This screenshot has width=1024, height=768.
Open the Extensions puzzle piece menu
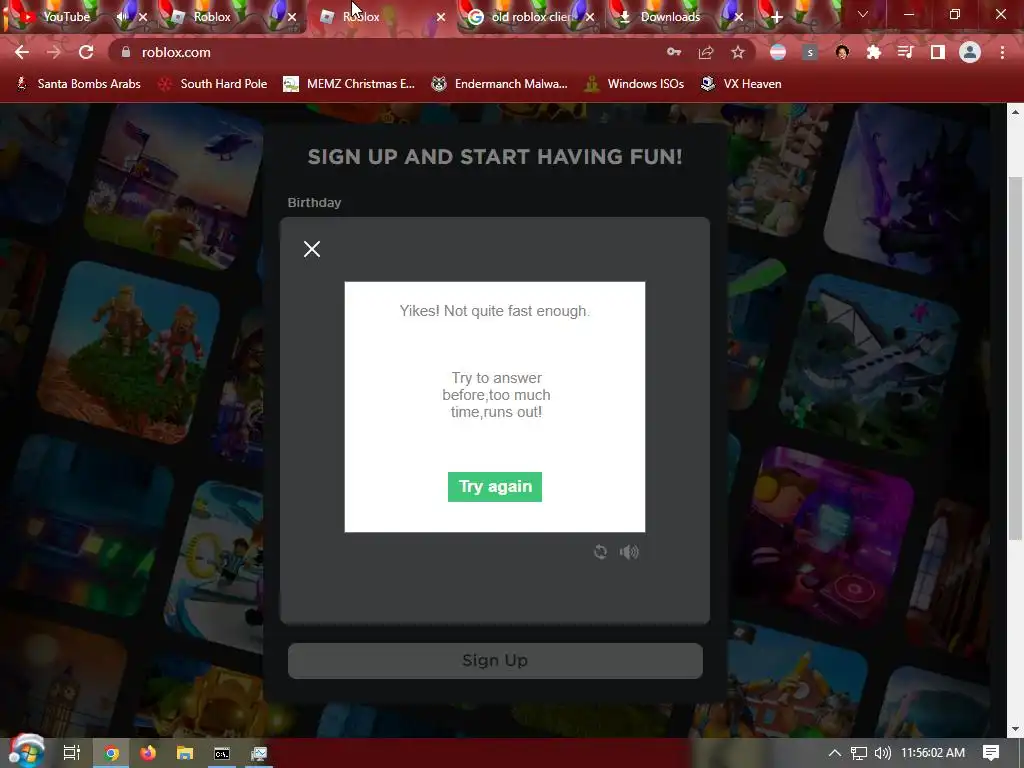[874, 52]
